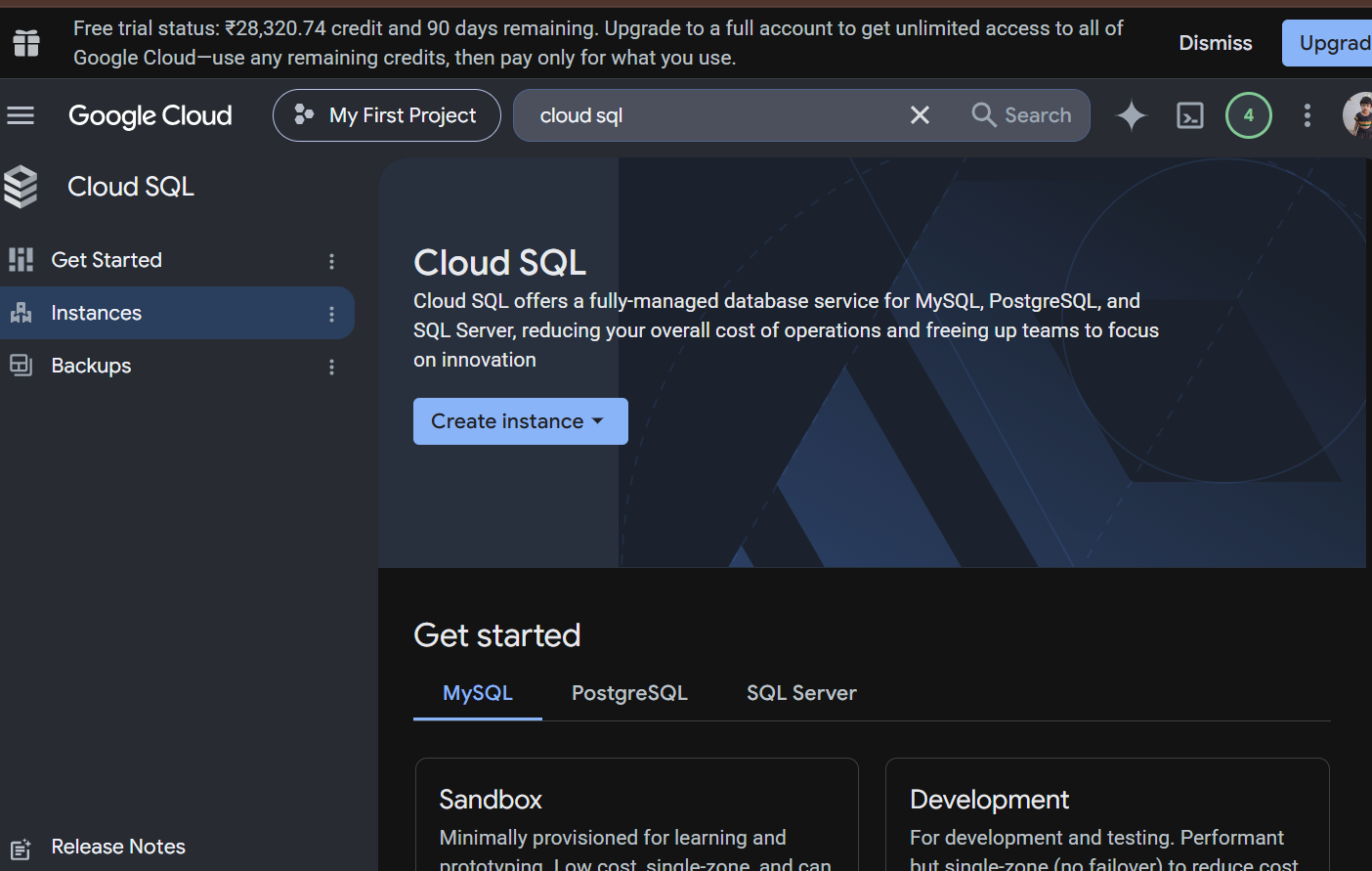Open Release Notes link

tap(118, 847)
